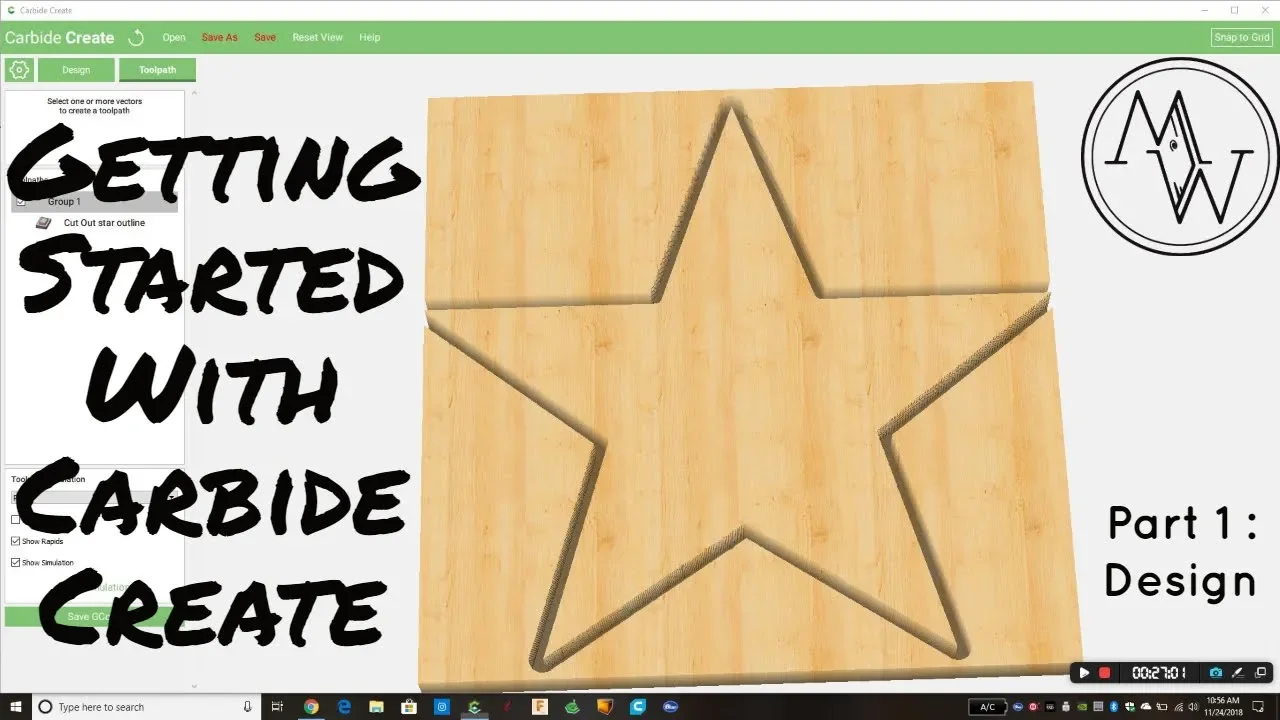Click Save in the top menu
The image size is (1280, 720).
coord(265,37)
